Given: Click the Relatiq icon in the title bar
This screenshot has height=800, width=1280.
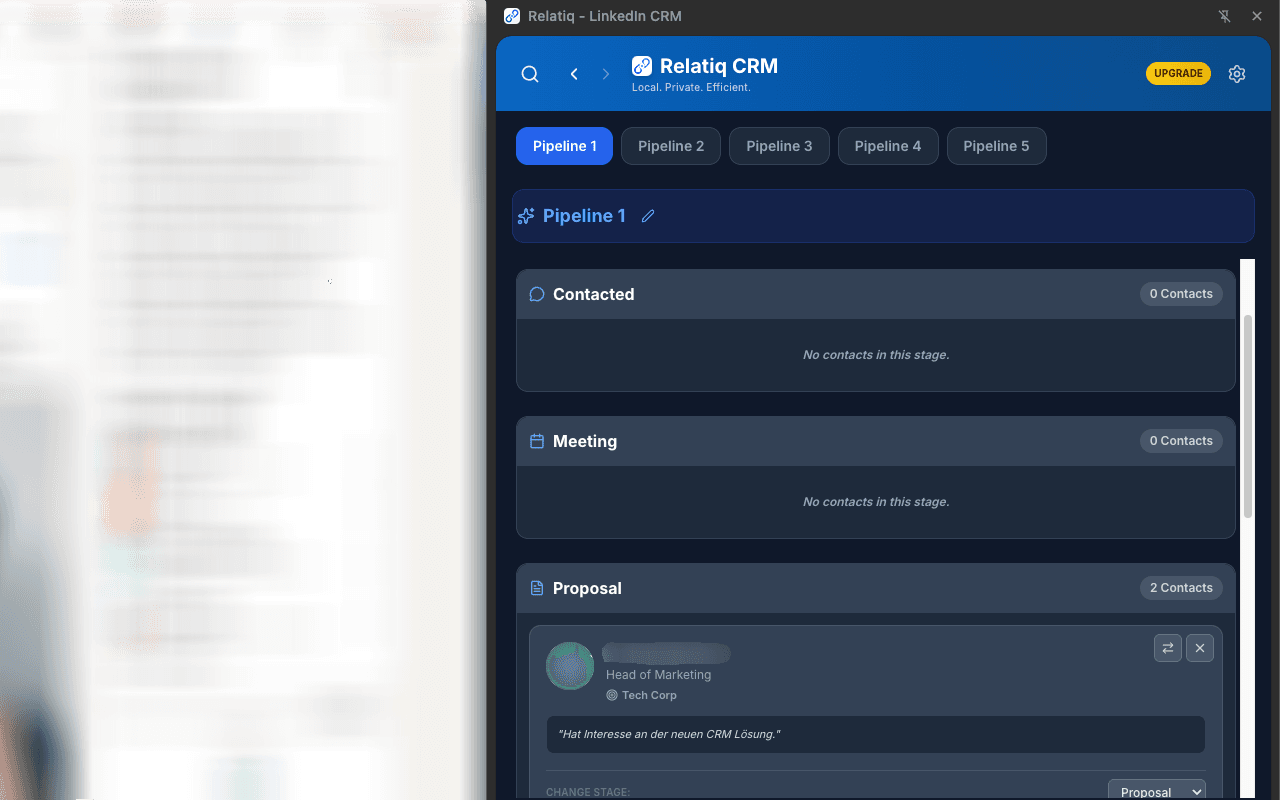Looking at the screenshot, I should tap(512, 16).
